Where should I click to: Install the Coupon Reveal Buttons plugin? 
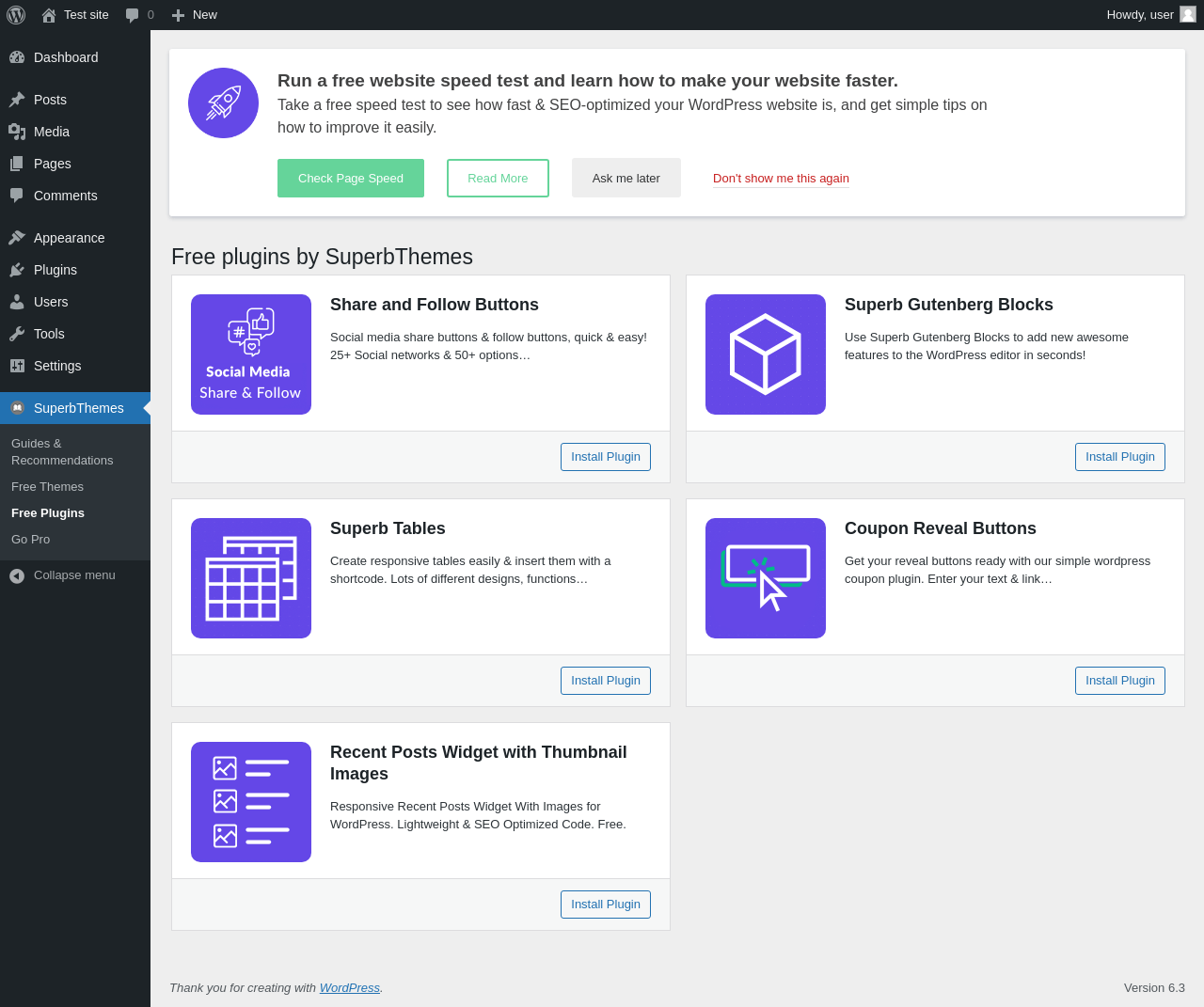coord(1120,681)
